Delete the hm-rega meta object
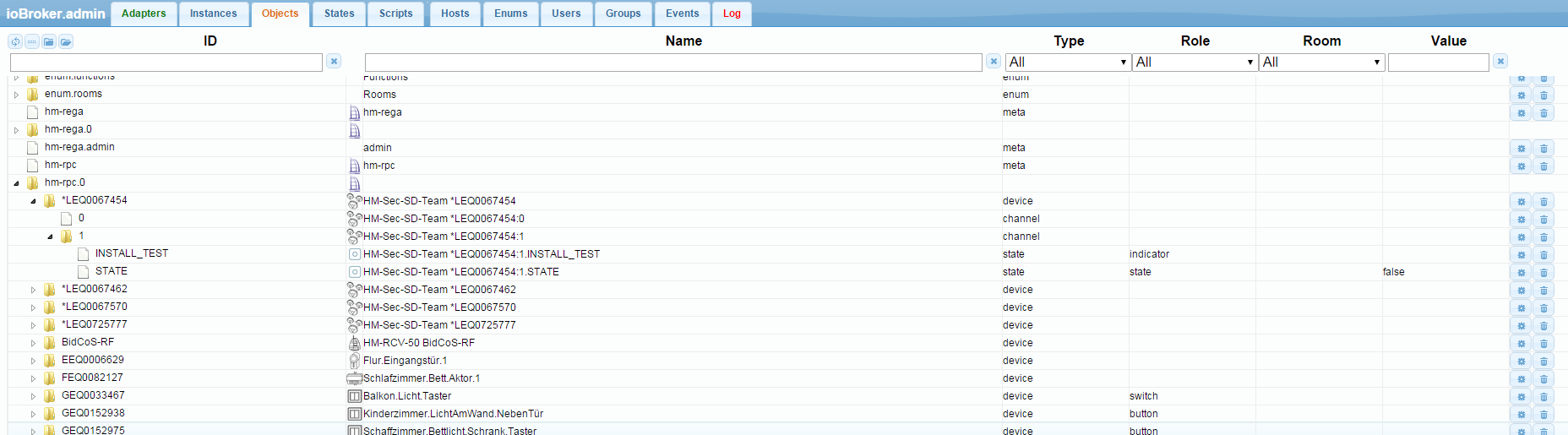The image size is (1568, 435). point(1543,112)
